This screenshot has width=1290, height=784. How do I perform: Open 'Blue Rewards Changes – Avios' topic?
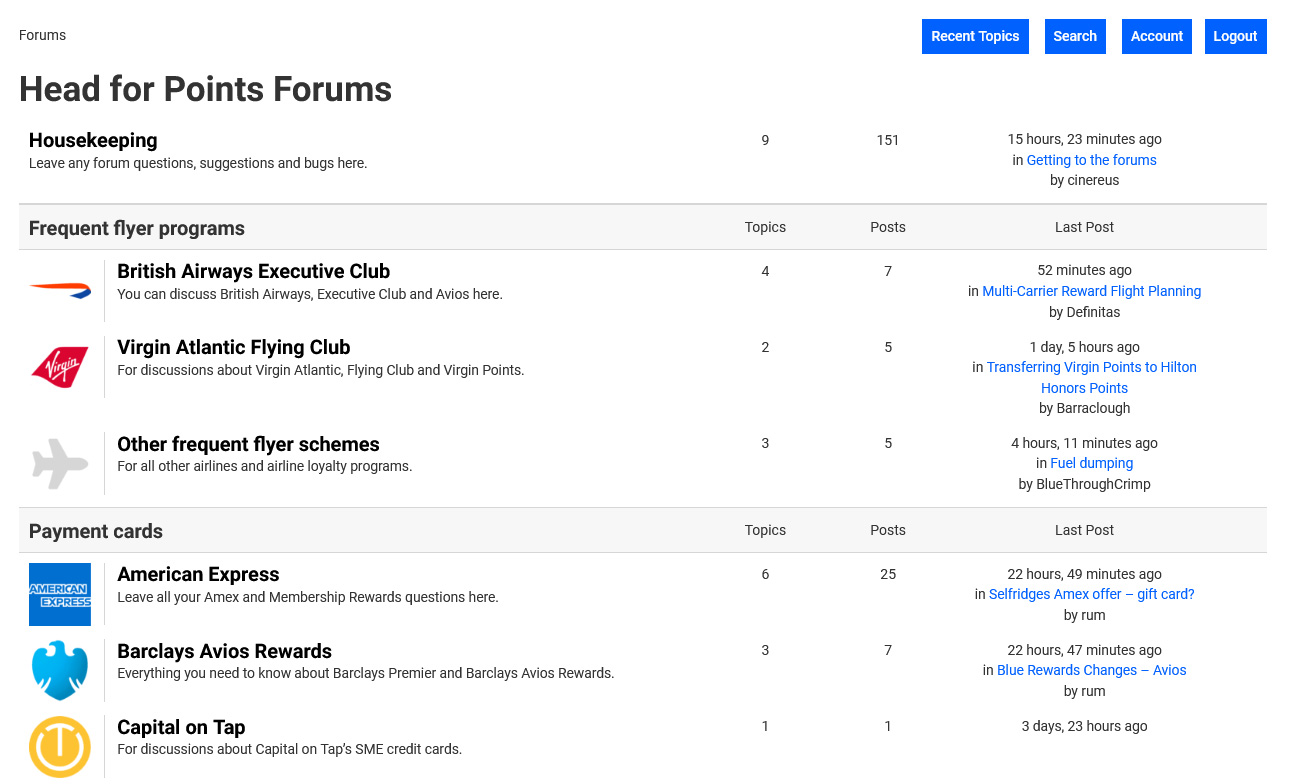click(x=1091, y=670)
